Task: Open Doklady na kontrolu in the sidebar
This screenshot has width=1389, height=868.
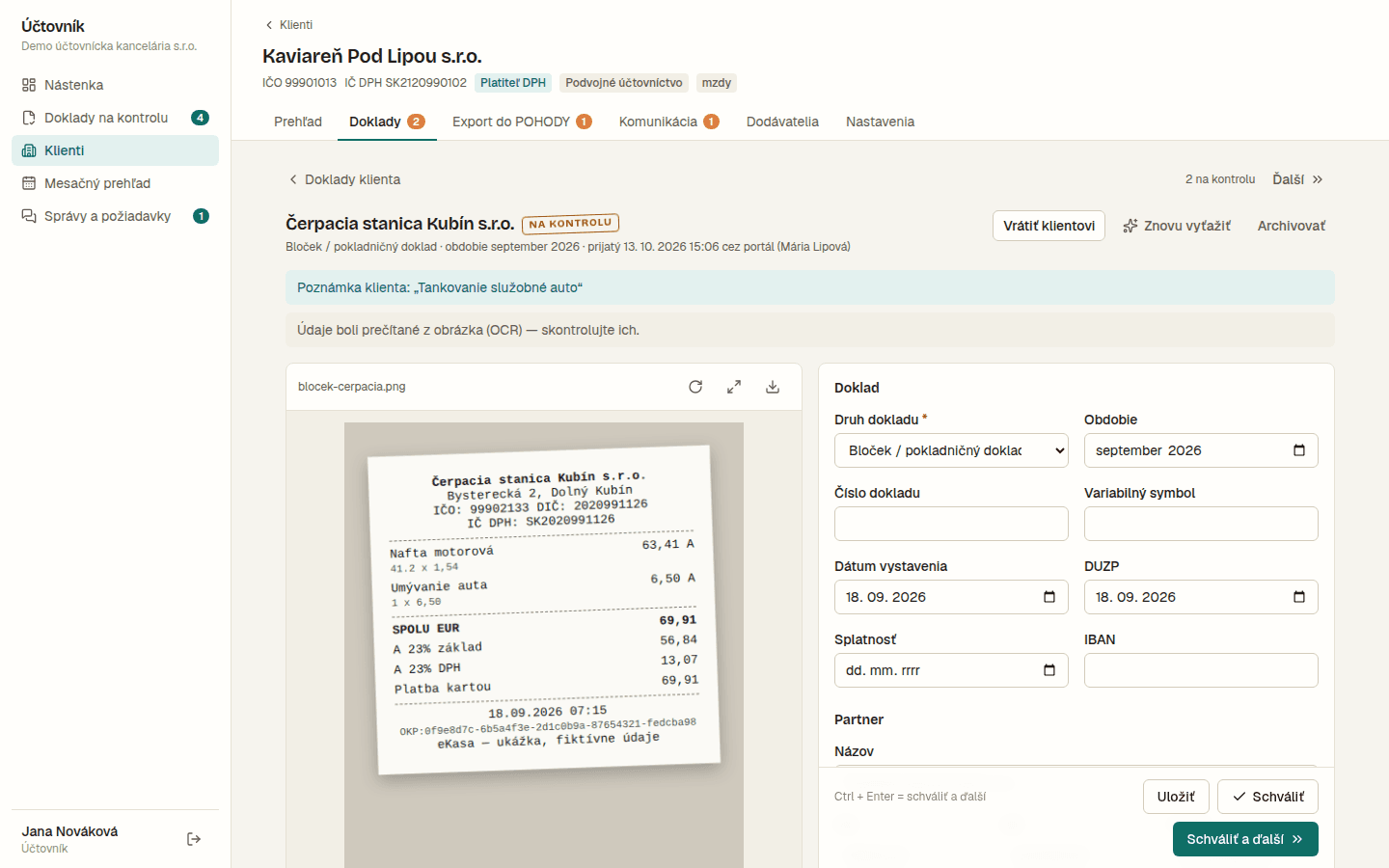Action: (115, 118)
